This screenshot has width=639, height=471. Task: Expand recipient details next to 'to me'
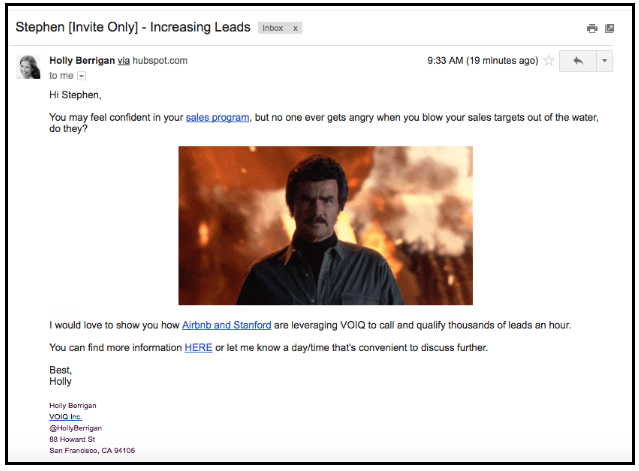click(x=82, y=76)
